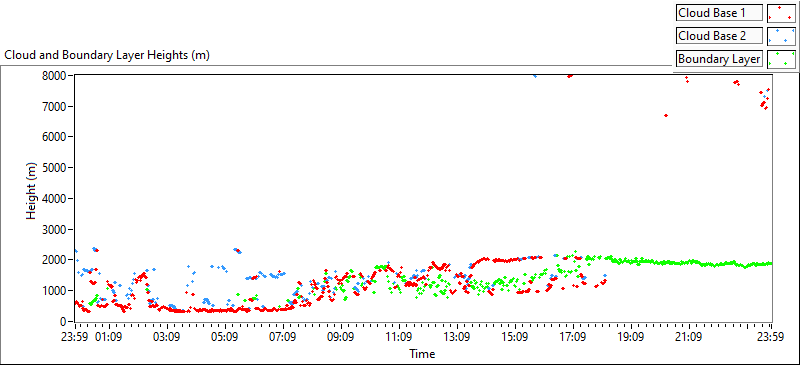Click the 13:09 time axis label
Screen dimensions: 800x365
click(x=457, y=337)
